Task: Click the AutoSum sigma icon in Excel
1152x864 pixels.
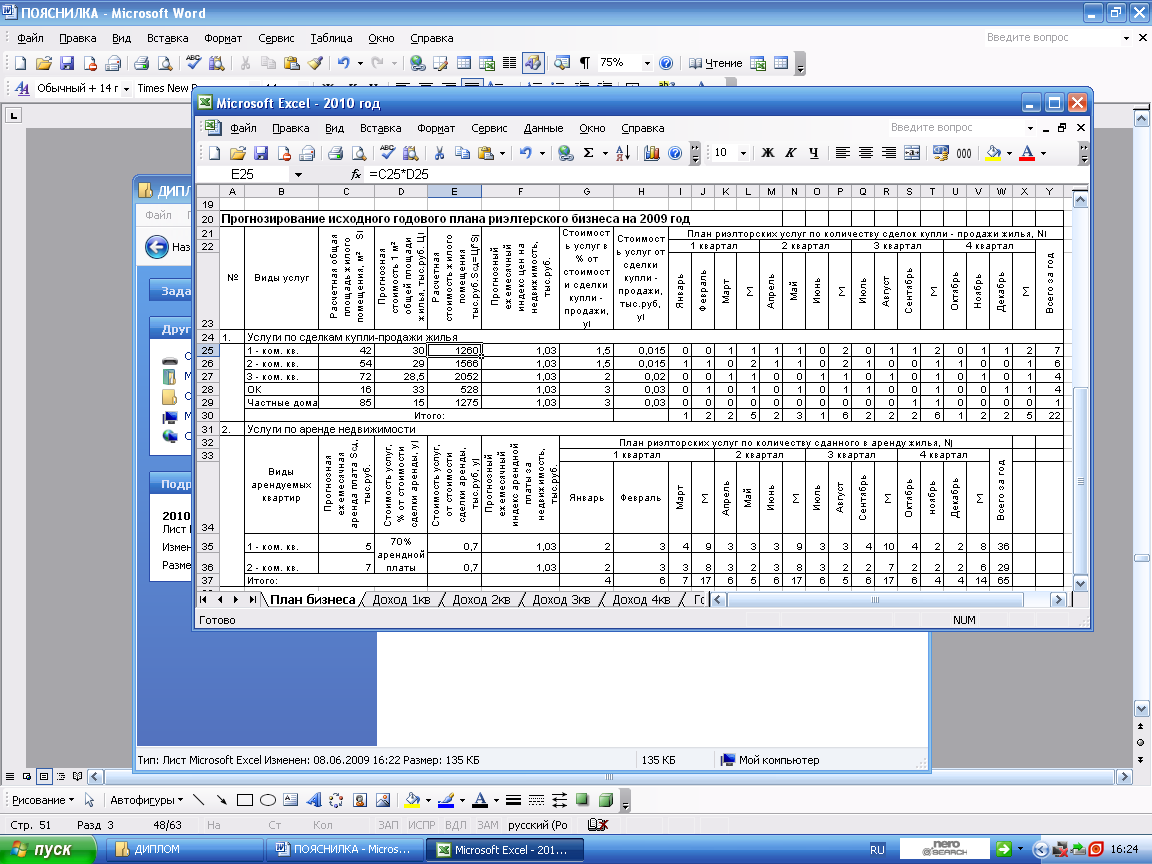Action: [589, 153]
